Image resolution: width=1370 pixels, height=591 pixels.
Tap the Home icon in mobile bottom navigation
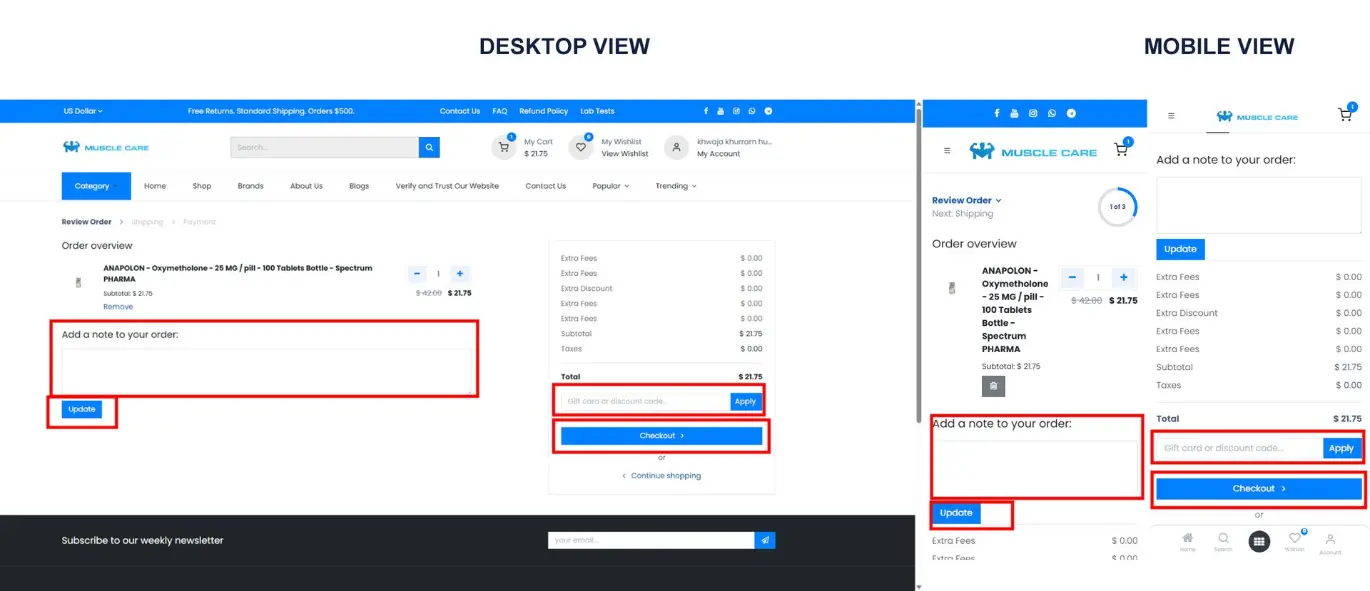[x=1187, y=538]
